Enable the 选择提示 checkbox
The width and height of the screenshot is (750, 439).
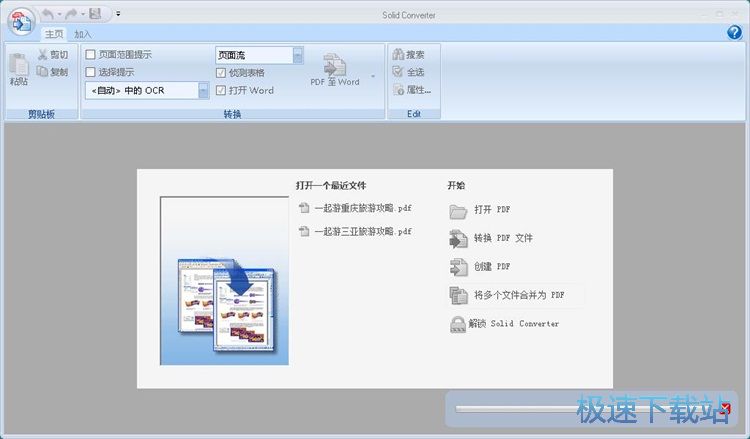[90, 72]
